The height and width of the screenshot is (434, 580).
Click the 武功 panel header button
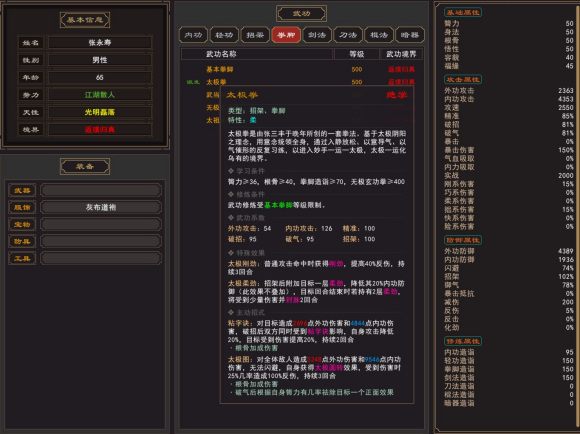301,14
